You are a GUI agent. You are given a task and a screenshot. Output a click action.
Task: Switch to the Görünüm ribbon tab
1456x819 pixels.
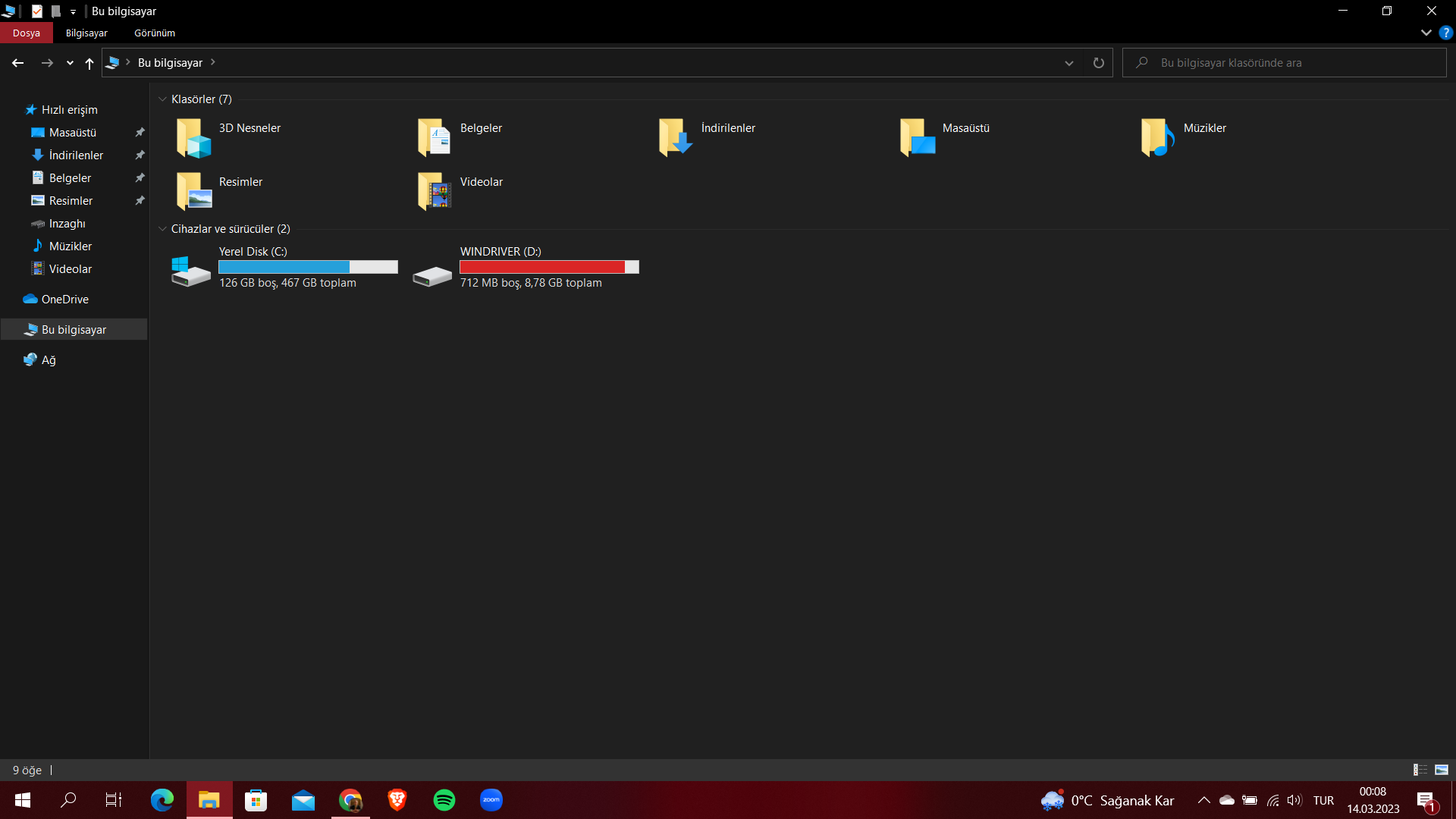click(x=155, y=33)
